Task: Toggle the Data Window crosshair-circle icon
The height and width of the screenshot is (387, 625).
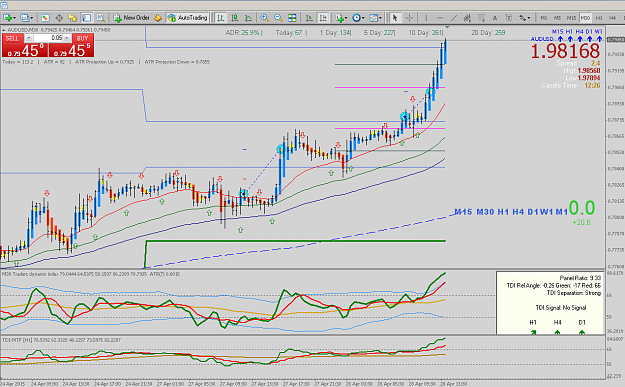Action: click(x=59, y=18)
